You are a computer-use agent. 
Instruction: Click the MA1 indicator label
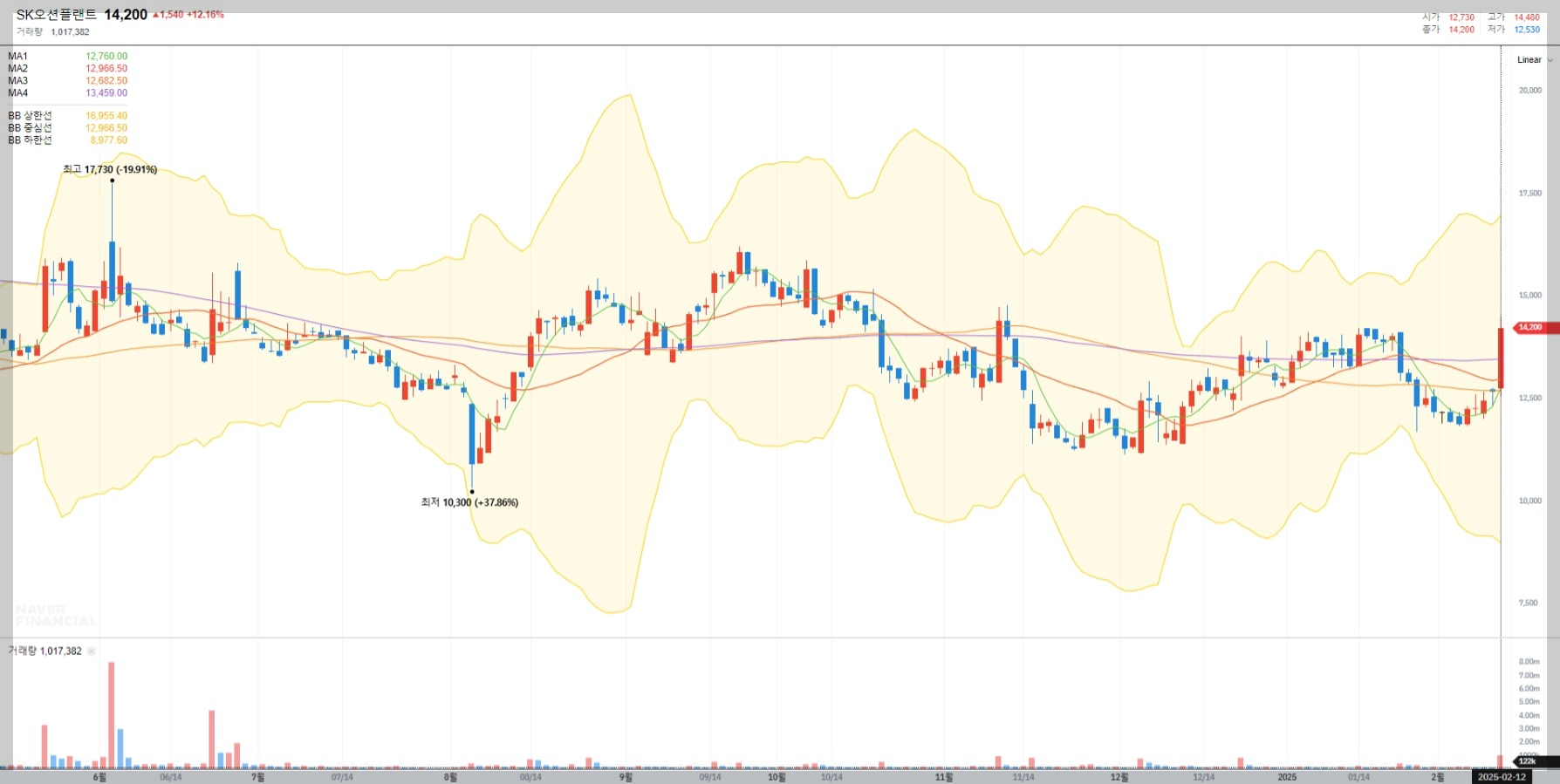18,57
